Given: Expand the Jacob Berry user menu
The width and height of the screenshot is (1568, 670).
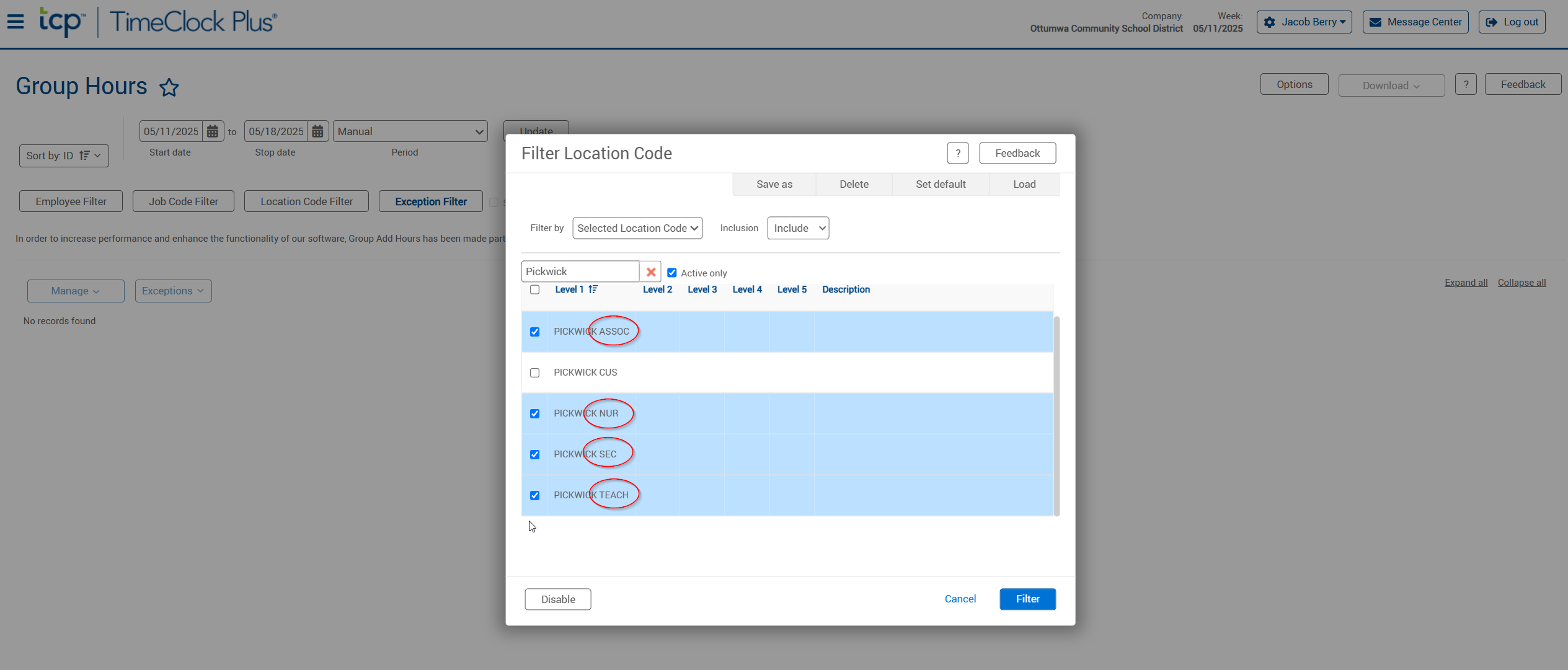Looking at the screenshot, I should click(x=1304, y=22).
